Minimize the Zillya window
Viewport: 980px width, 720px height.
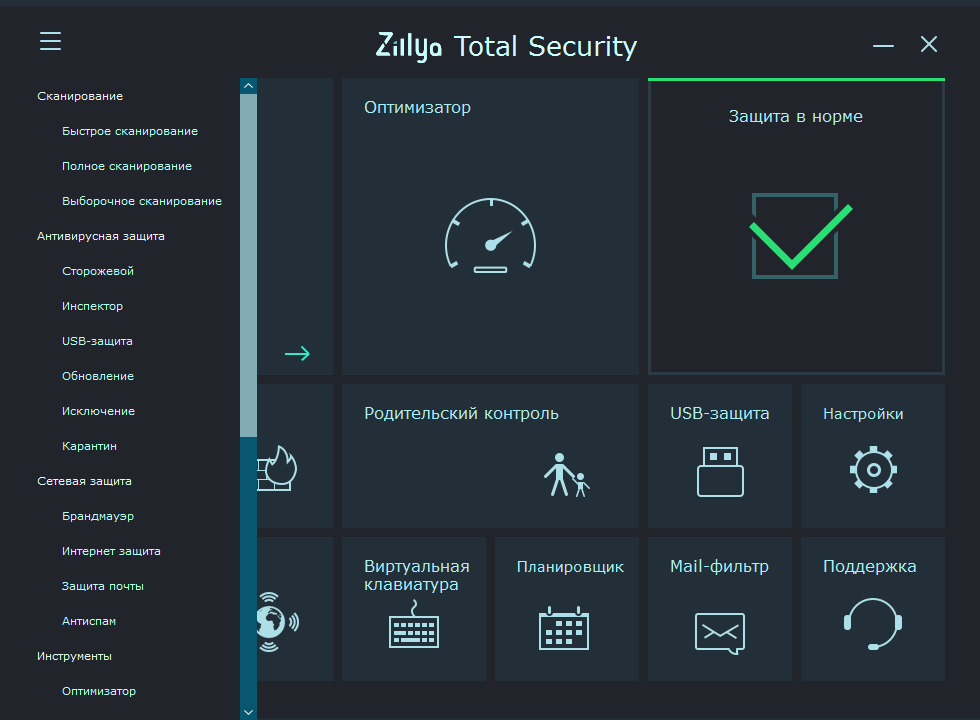pyautogui.click(x=883, y=46)
